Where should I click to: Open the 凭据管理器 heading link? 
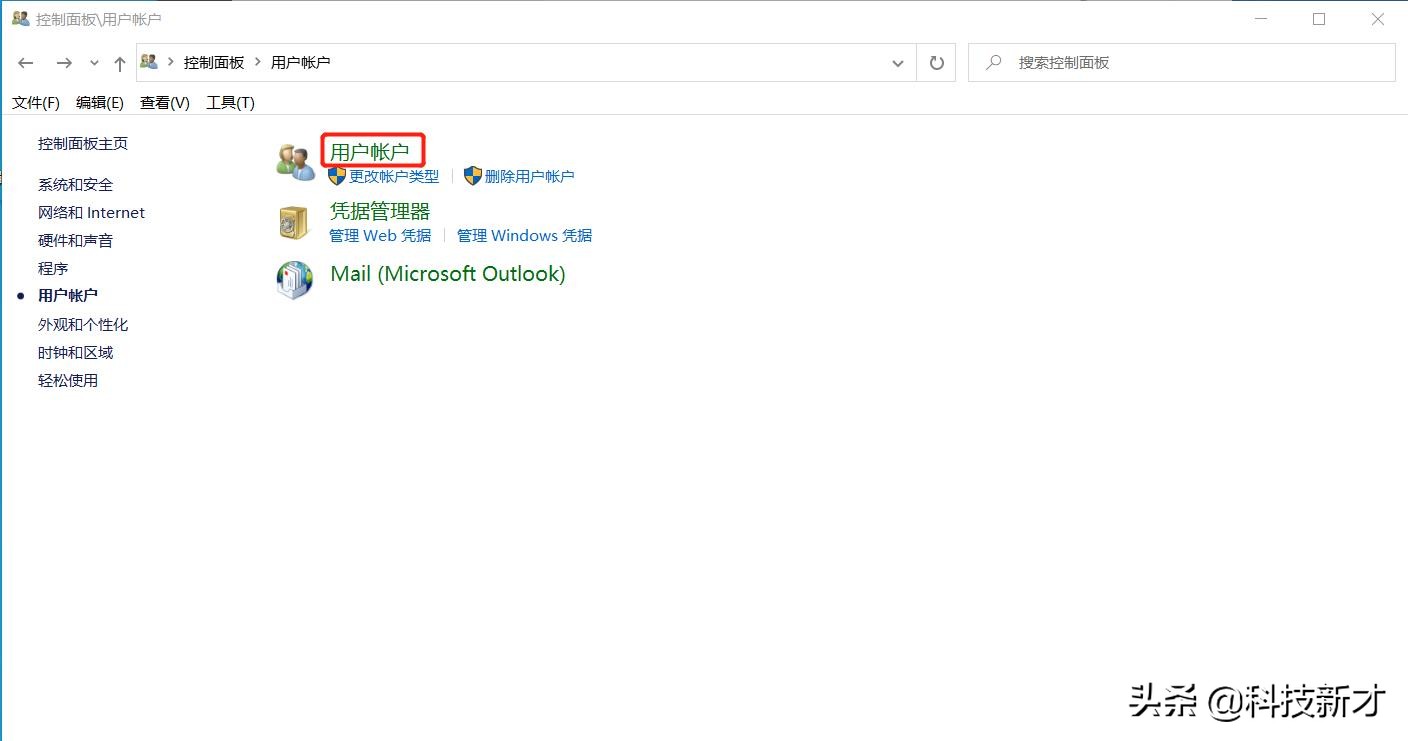[380, 211]
